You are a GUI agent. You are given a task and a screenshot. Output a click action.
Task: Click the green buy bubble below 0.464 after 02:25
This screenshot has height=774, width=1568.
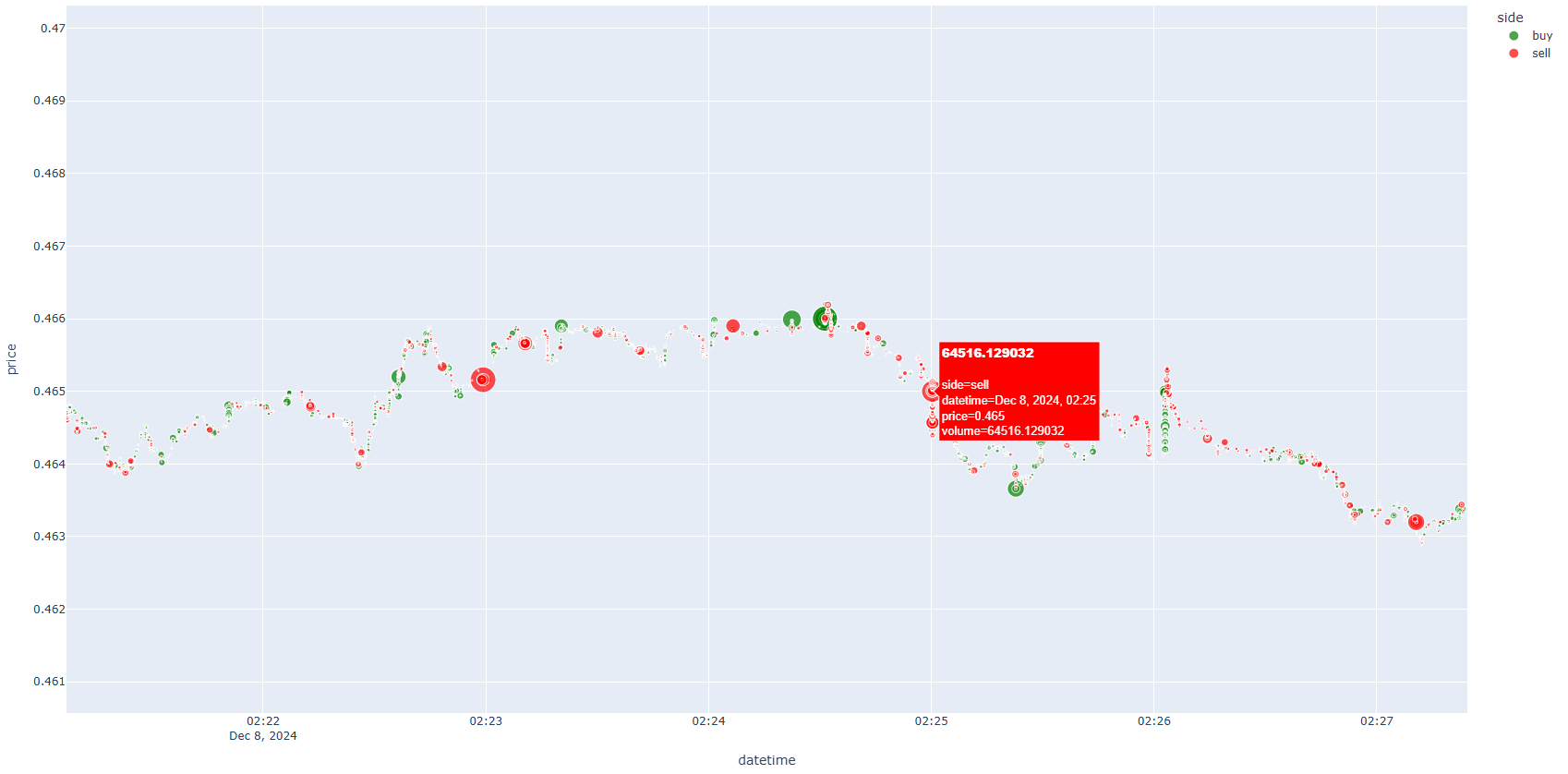[1016, 489]
